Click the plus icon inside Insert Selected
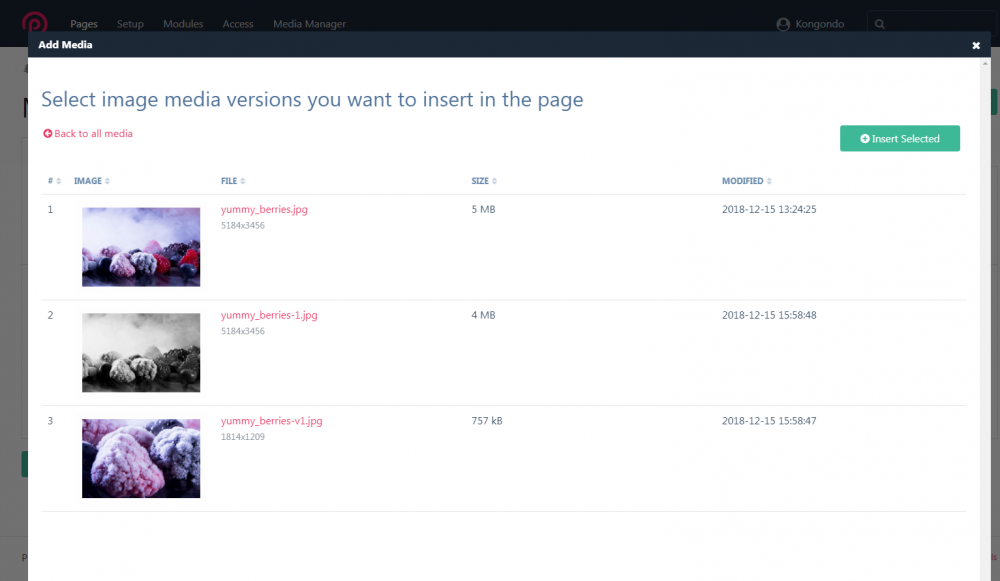 867,138
